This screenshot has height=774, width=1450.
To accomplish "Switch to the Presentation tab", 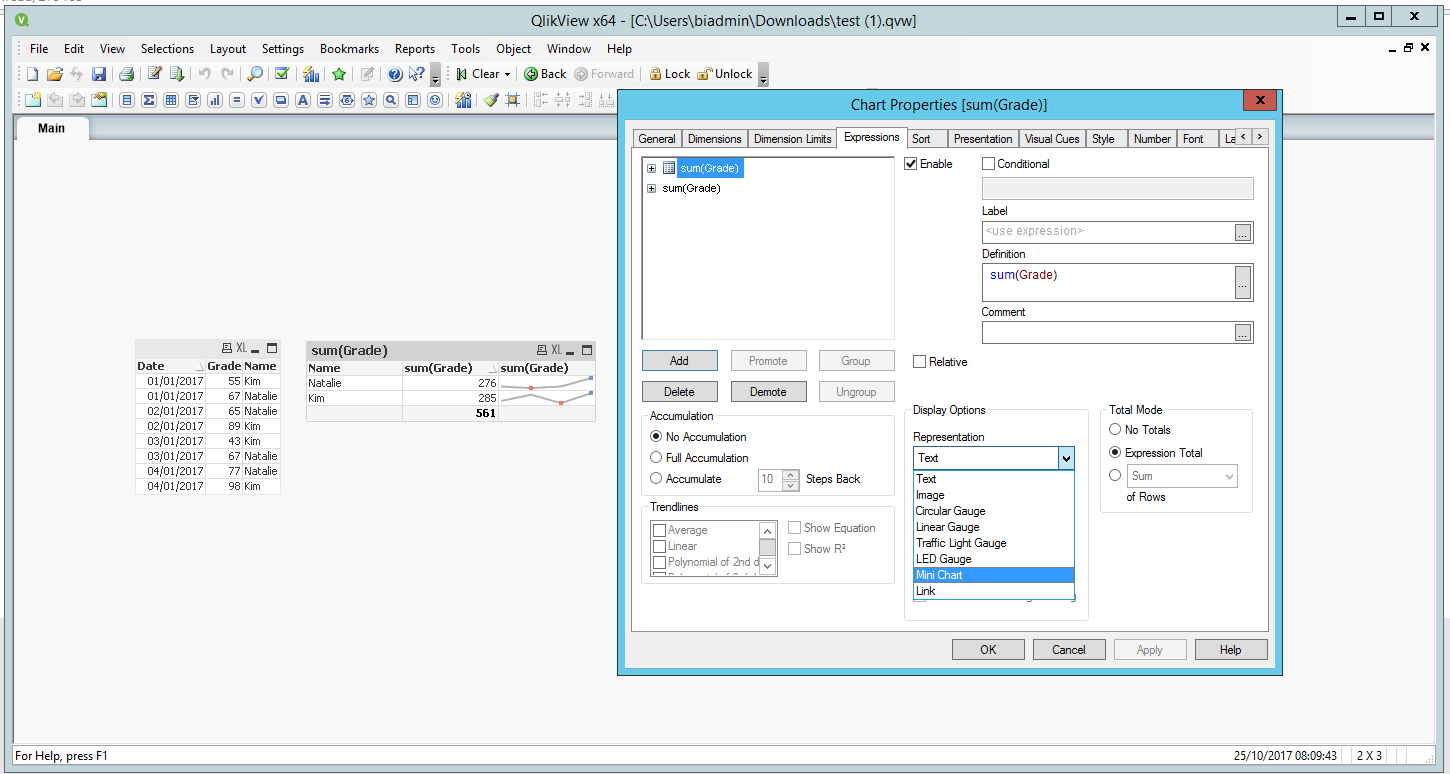I will point(982,139).
